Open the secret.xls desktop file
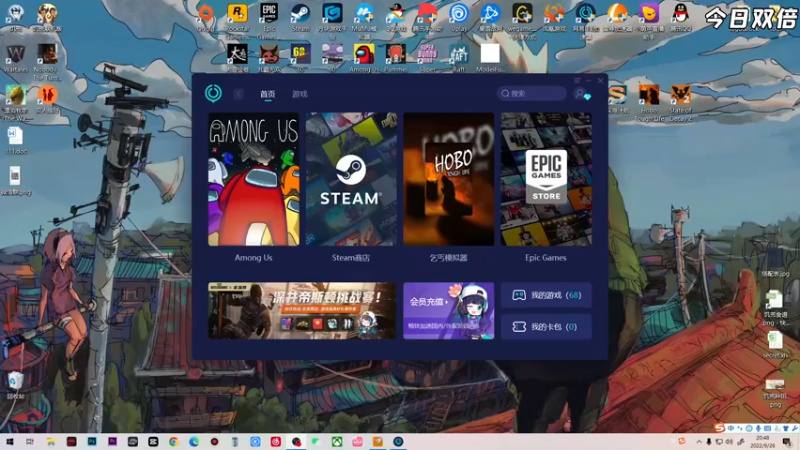This screenshot has height=450, width=800. [x=775, y=344]
